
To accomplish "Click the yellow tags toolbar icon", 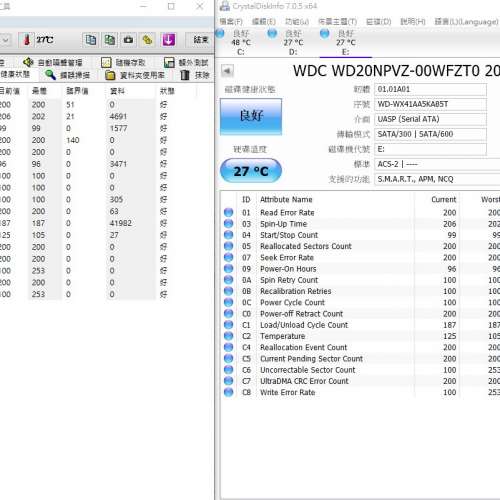I will click(x=147, y=40).
